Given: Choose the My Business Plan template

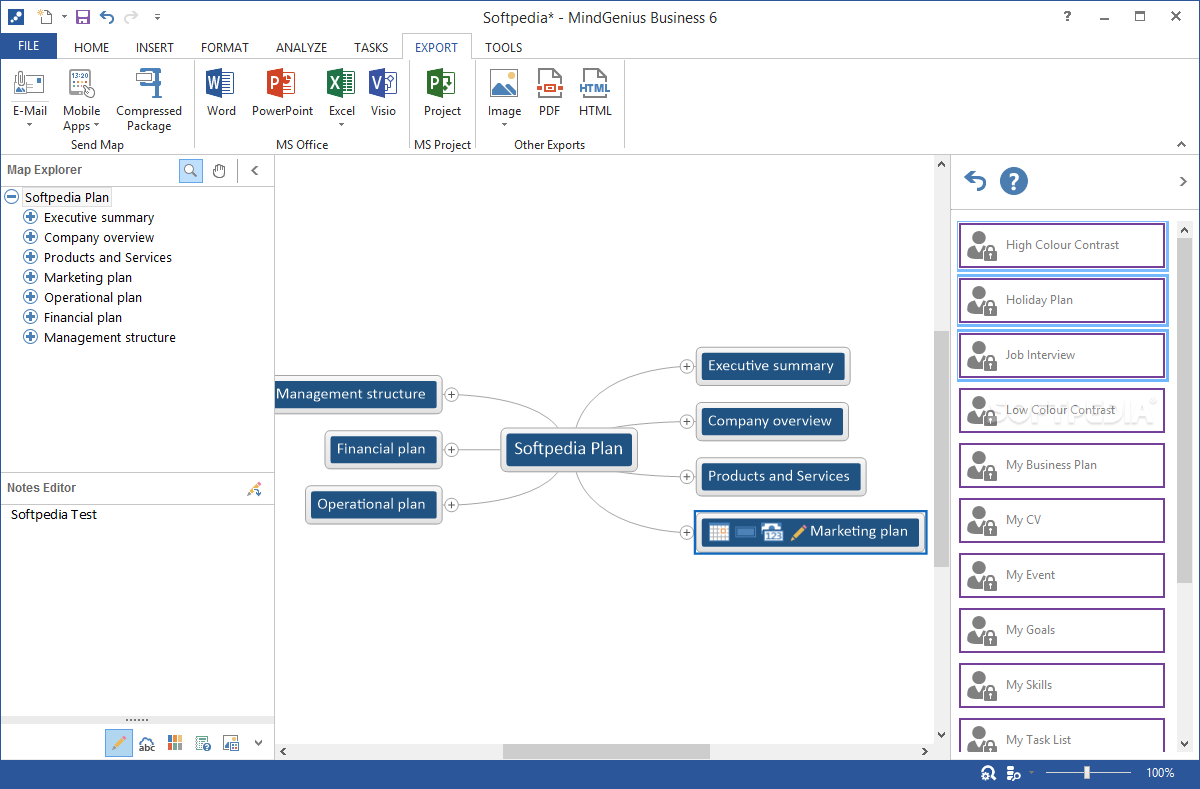Looking at the screenshot, I should pos(1062,465).
